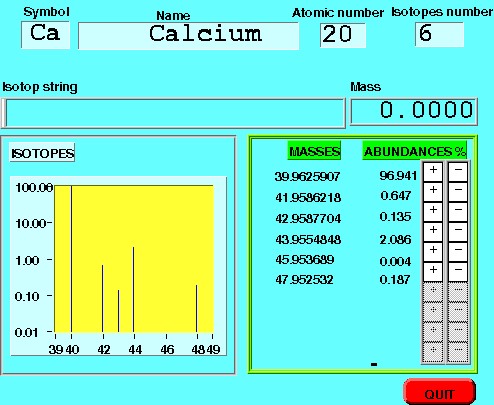The width and height of the screenshot is (494, 405).
Task: Select mass value 42.9587704
Action: click(x=308, y=219)
